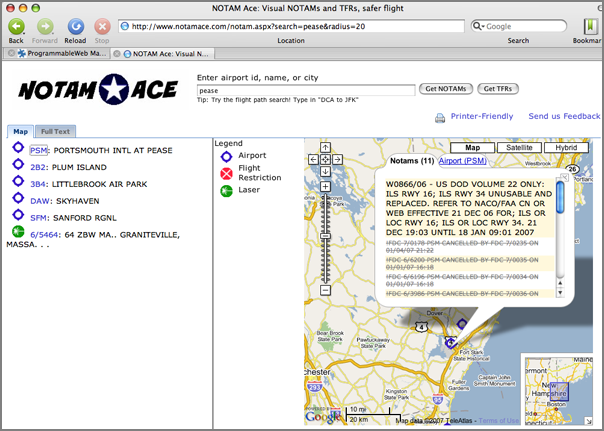The height and width of the screenshot is (431, 604).
Task: Pan the map right
Action: pos(337,159)
